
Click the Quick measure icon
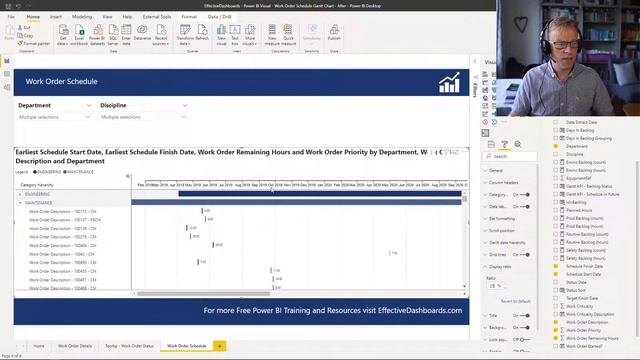(x=288, y=30)
